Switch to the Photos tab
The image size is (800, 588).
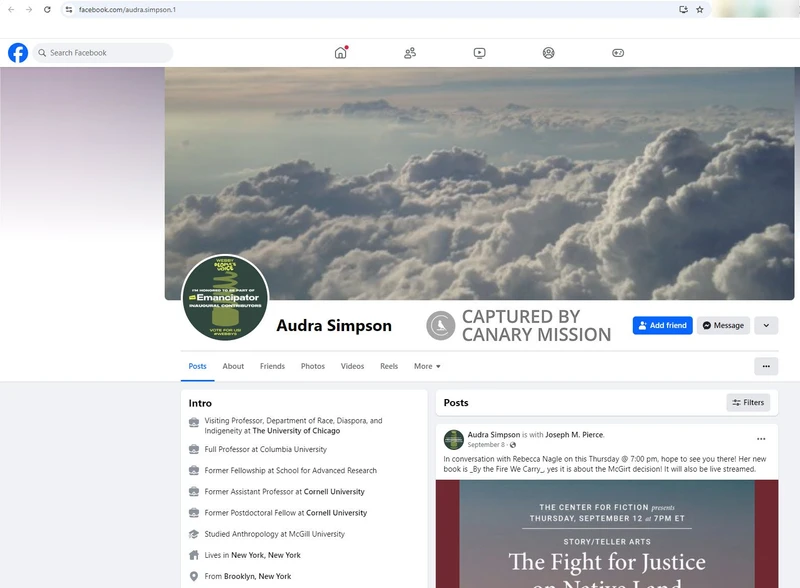pyautogui.click(x=313, y=366)
